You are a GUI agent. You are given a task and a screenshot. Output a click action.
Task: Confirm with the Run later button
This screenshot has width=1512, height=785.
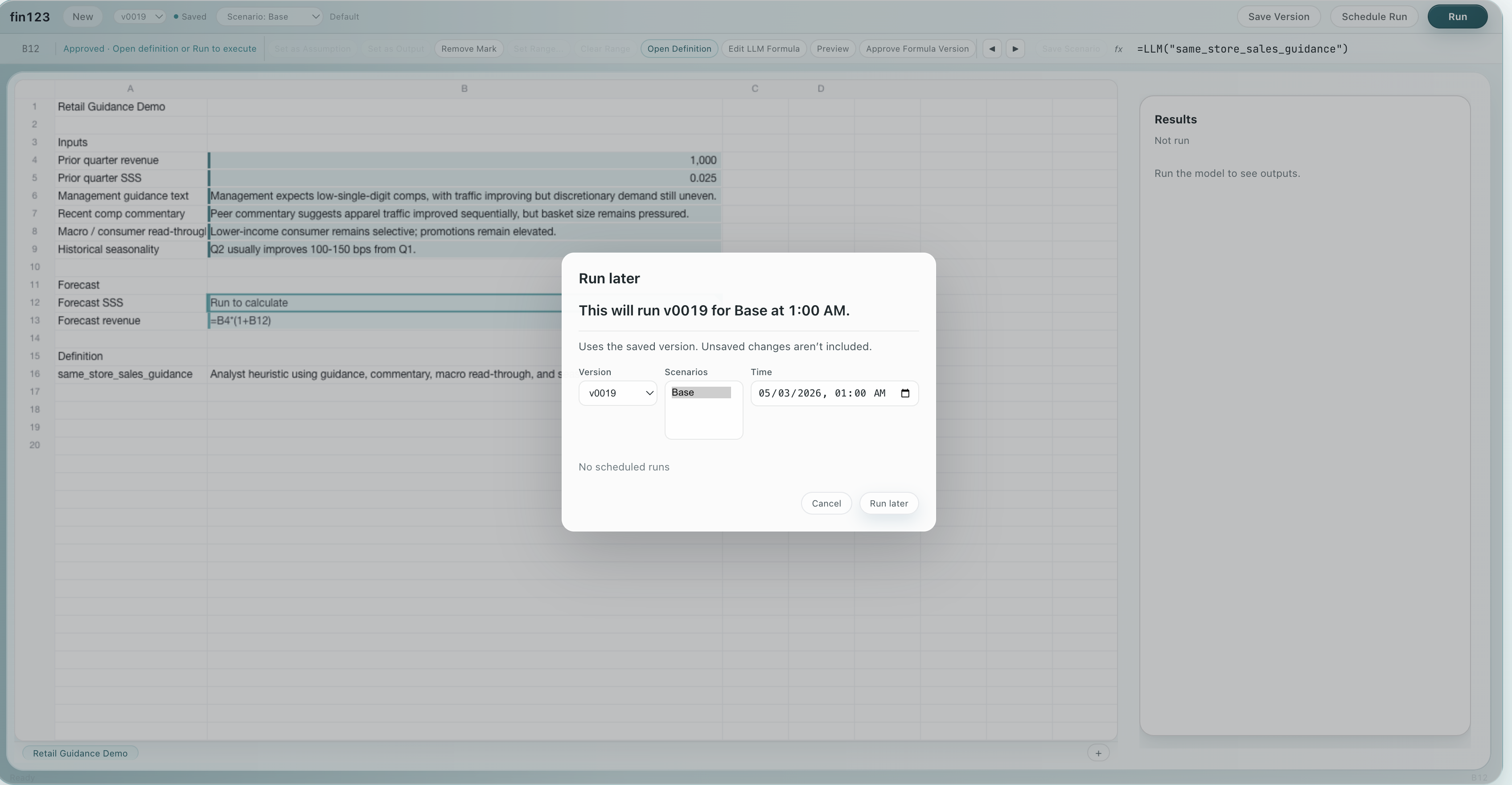click(889, 503)
